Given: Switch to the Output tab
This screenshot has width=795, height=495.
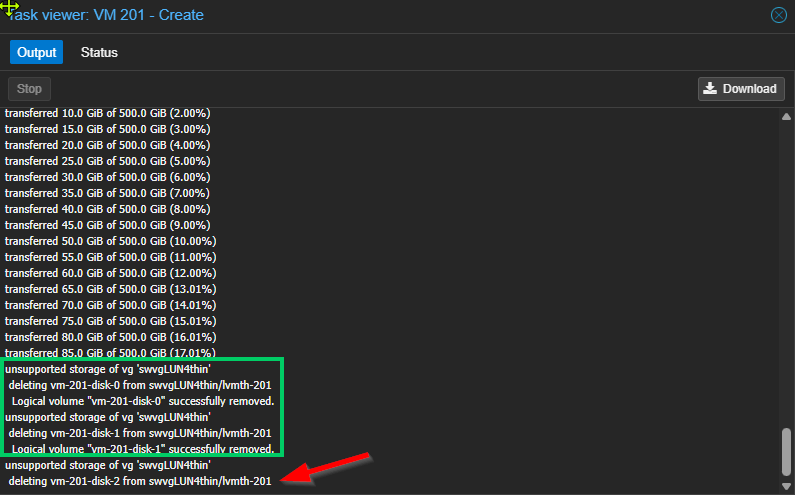Looking at the screenshot, I should (x=37, y=52).
